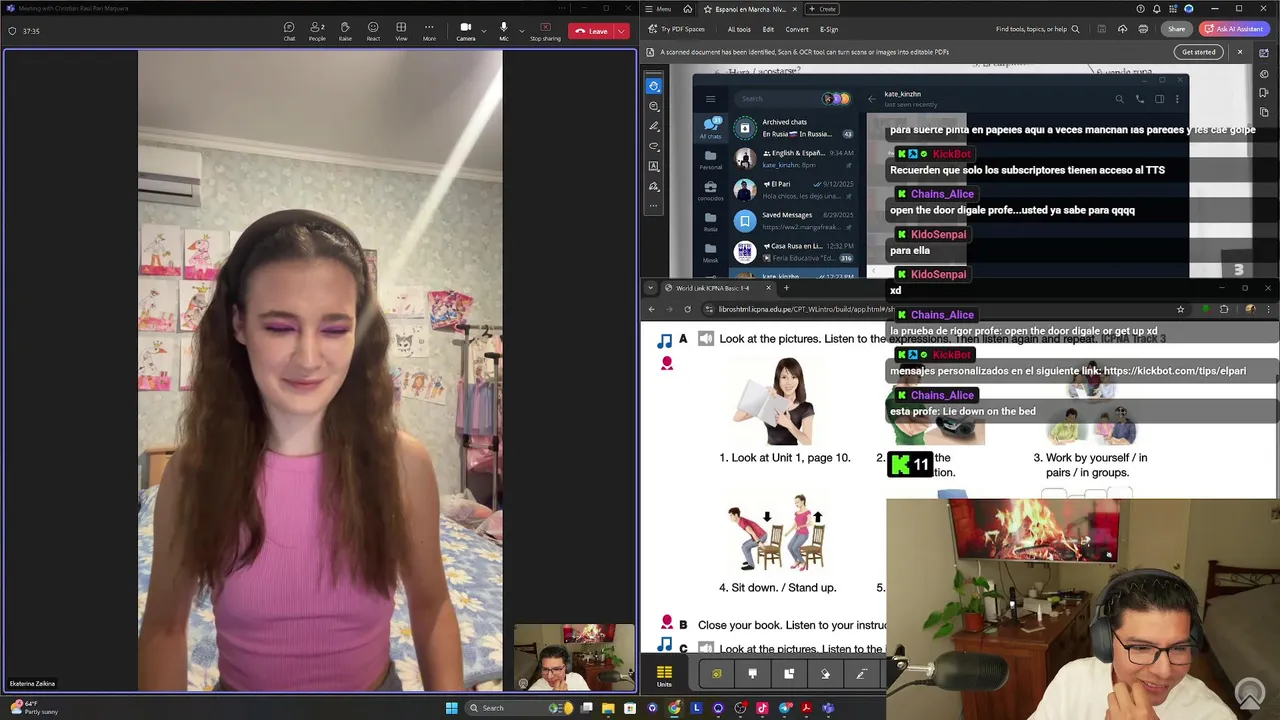Viewport: 1280px width, 720px height.
Task: Open Windows Start menu
Action: pyautogui.click(x=451, y=708)
